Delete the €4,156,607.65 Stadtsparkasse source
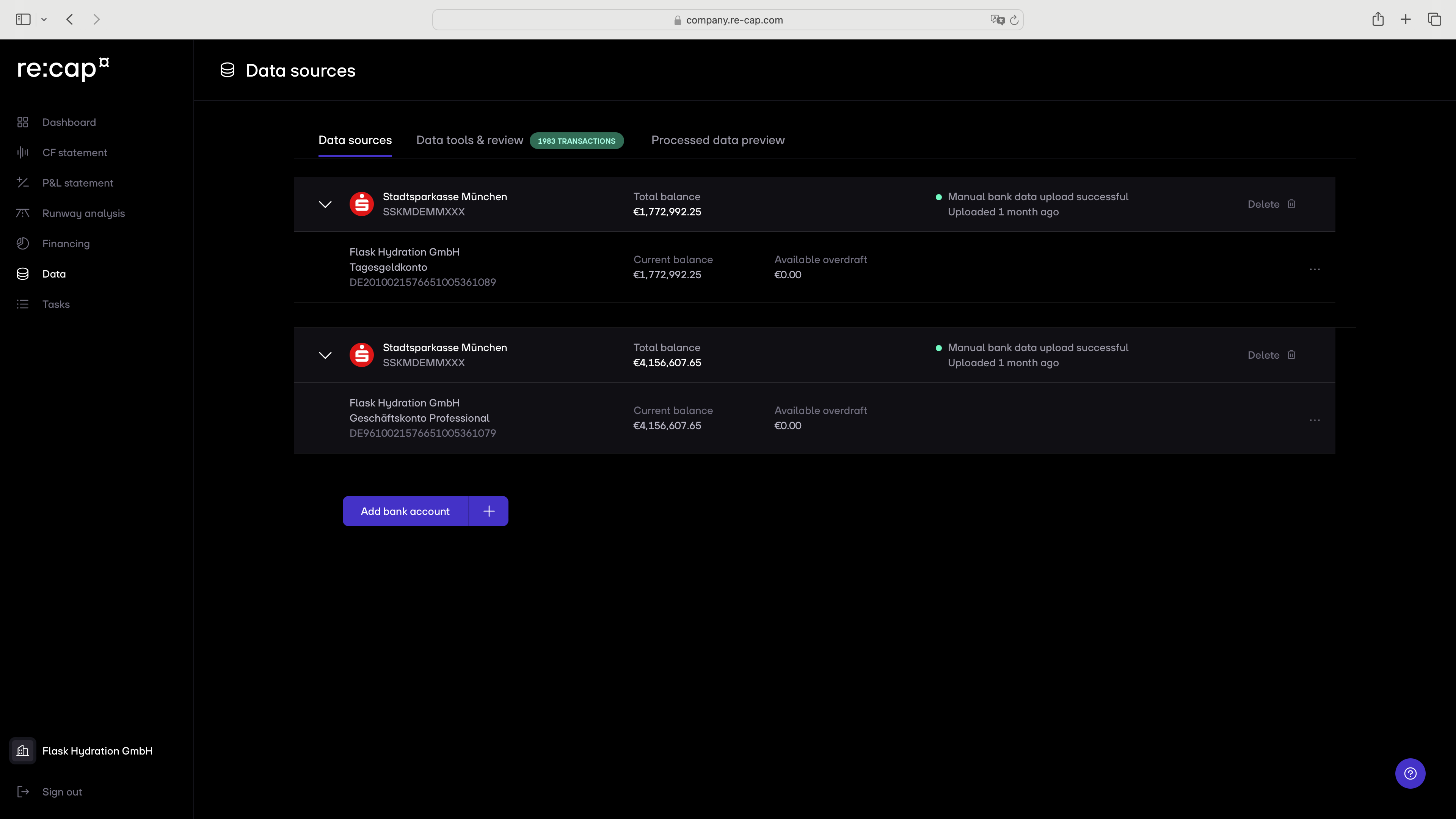This screenshot has width=1456, height=819. tap(1272, 355)
